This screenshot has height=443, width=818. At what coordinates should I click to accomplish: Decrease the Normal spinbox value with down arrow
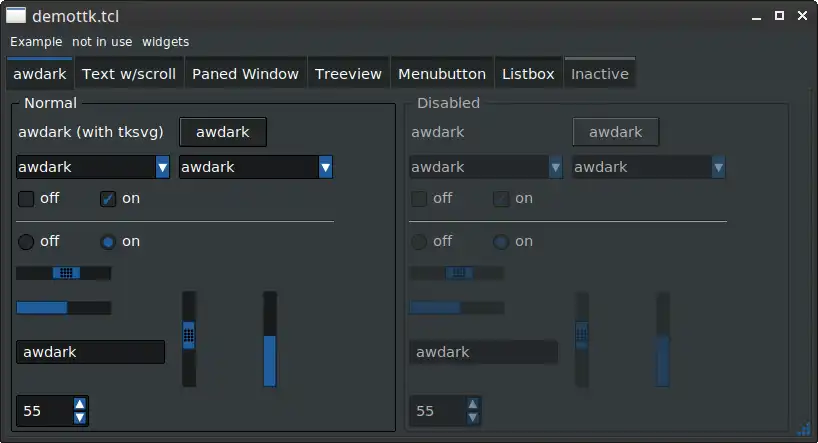pyautogui.click(x=80, y=417)
